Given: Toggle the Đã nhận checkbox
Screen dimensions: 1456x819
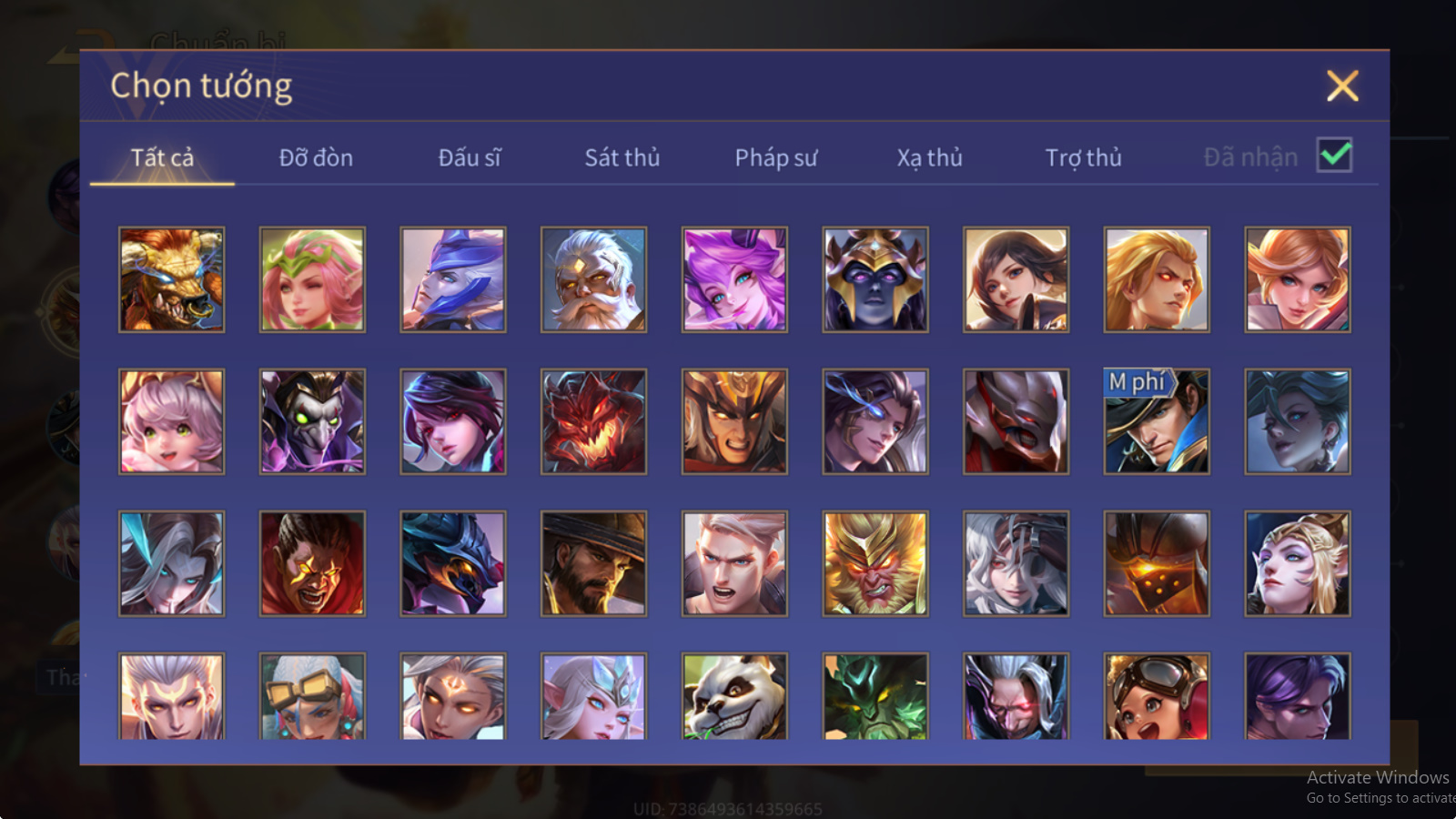Looking at the screenshot, I should click(1334, 156).
